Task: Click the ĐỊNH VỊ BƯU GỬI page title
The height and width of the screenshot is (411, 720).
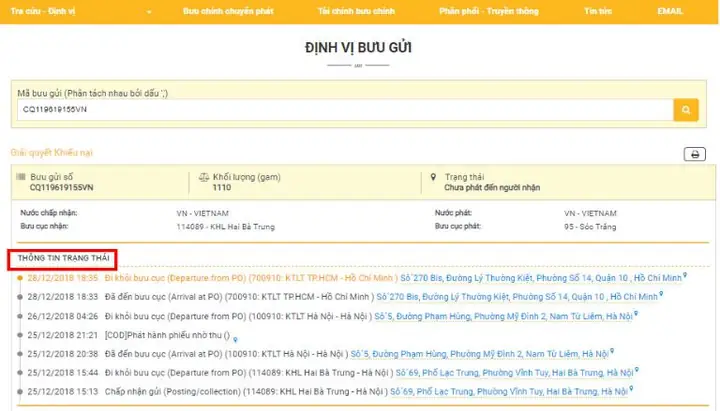Action: pos(358,47)
